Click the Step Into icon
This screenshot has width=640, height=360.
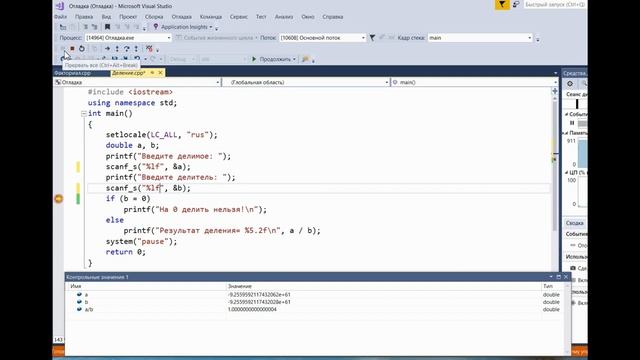coord(117,49)
